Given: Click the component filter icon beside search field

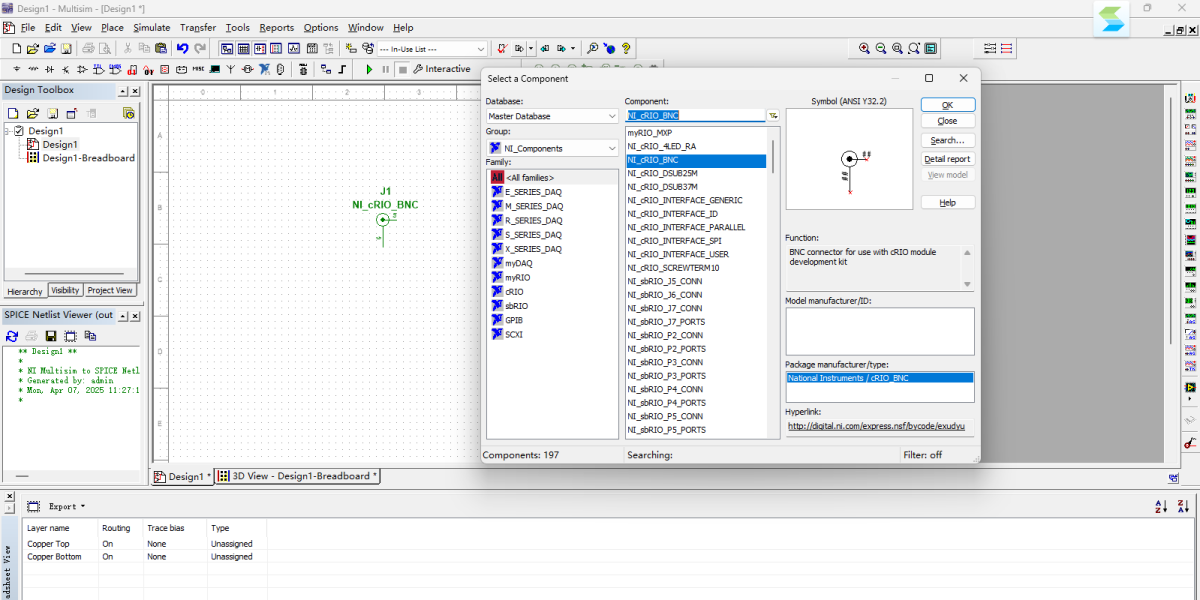Looking at the screenshot, I should coord(773,115).
